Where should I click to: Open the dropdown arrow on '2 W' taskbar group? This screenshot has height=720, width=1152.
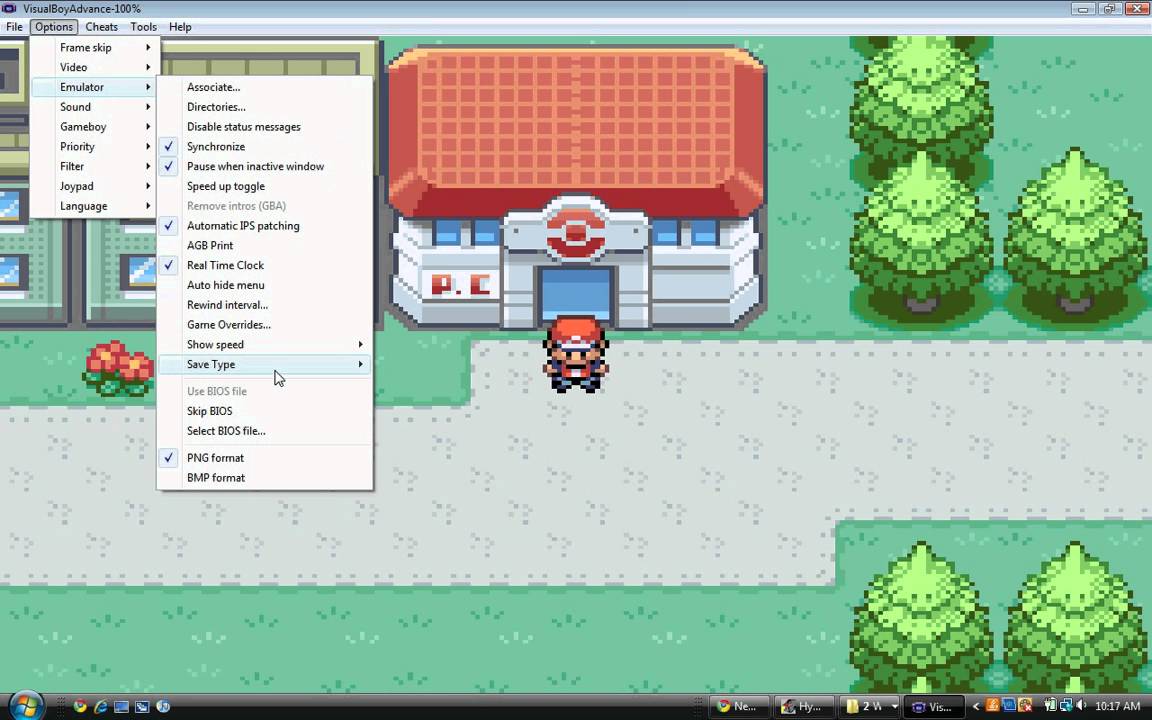pos(894,707)
